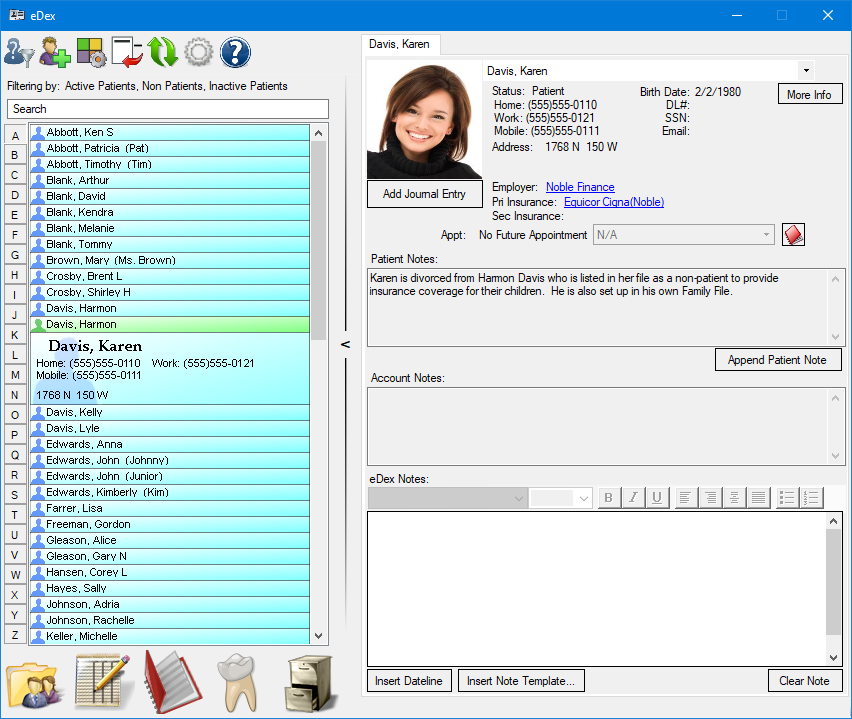Screen dimensions: 852x719
Task: Open the blue Help question mark icon
Action: click(x=235, y=52)
